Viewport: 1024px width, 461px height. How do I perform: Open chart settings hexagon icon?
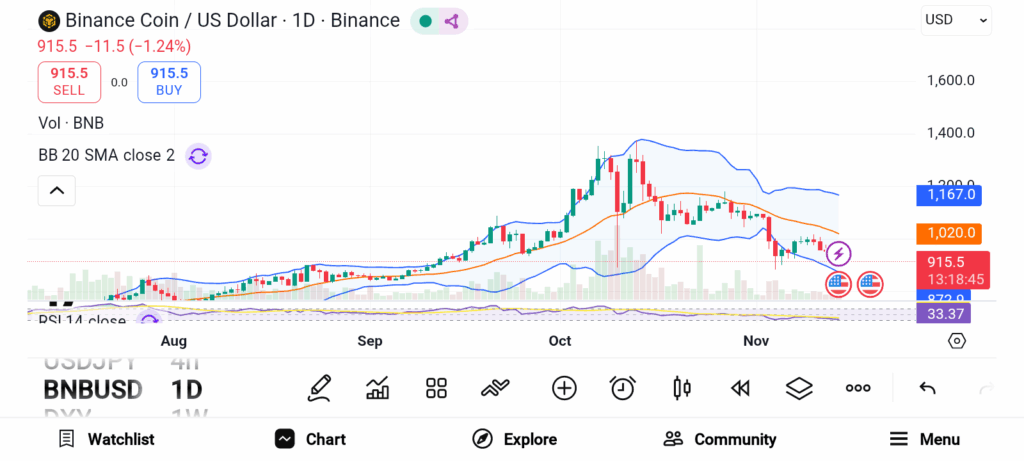tap(957, 341)
